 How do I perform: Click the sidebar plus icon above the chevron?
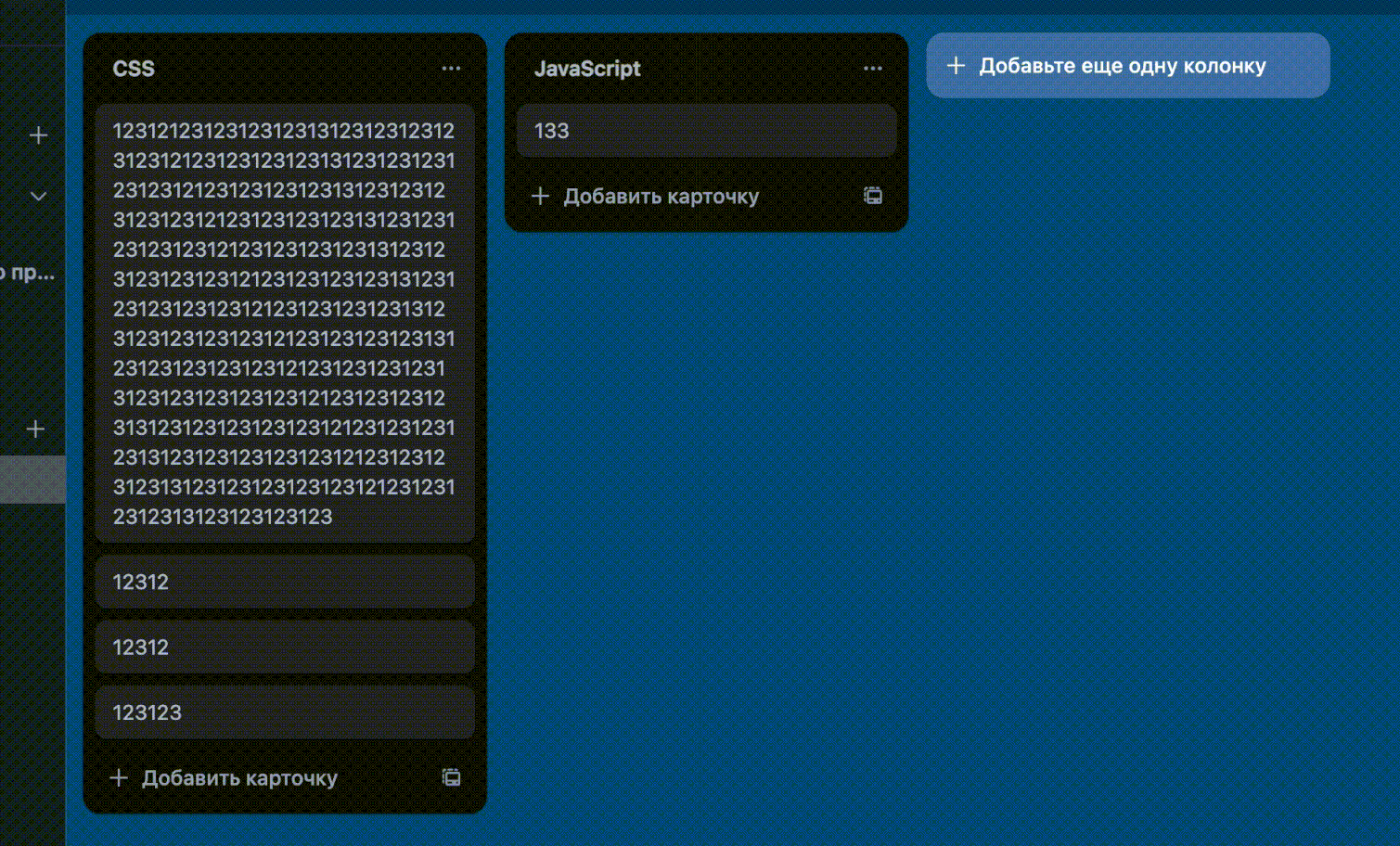click(x=38, y=135)
